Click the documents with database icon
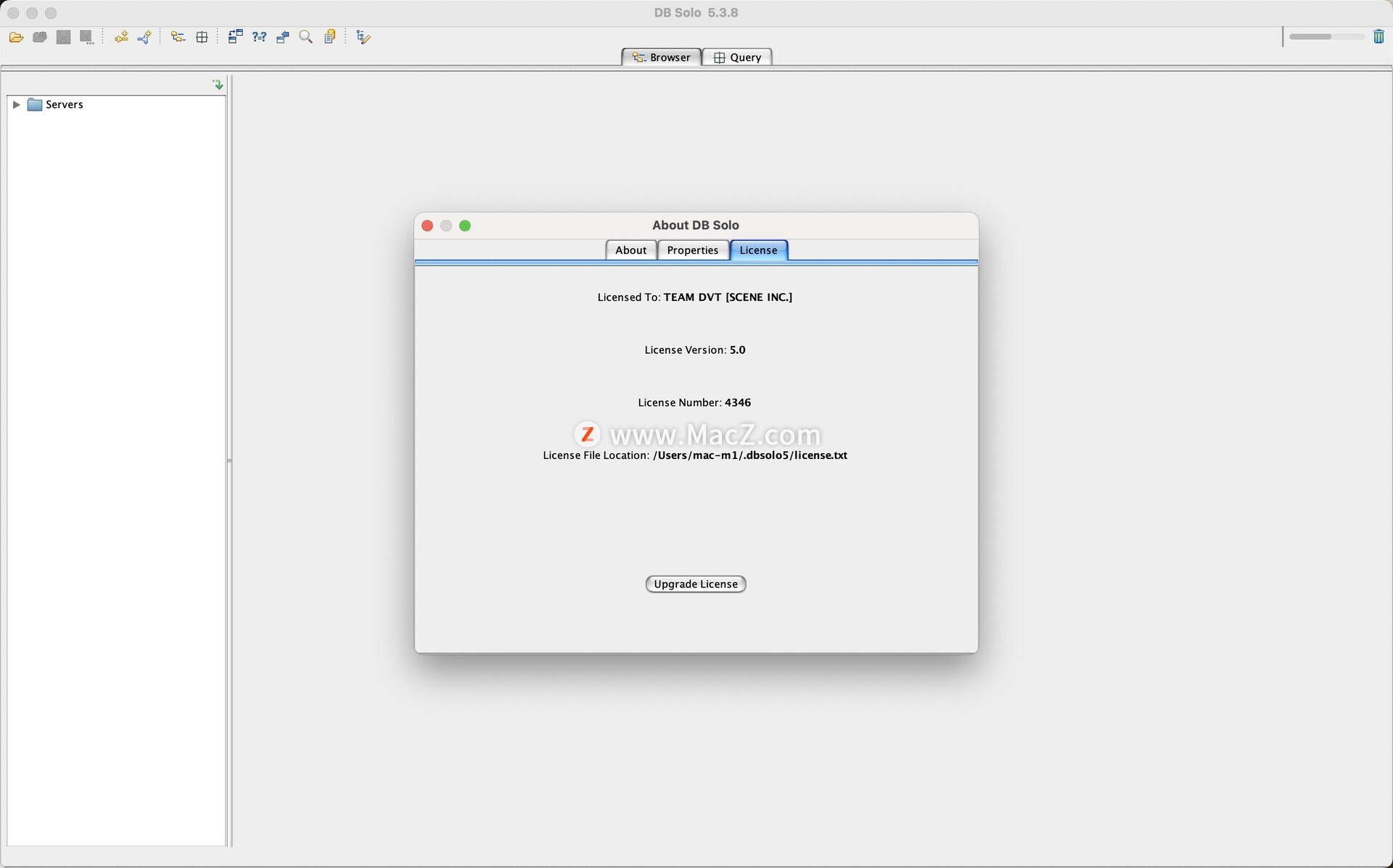 330,37
